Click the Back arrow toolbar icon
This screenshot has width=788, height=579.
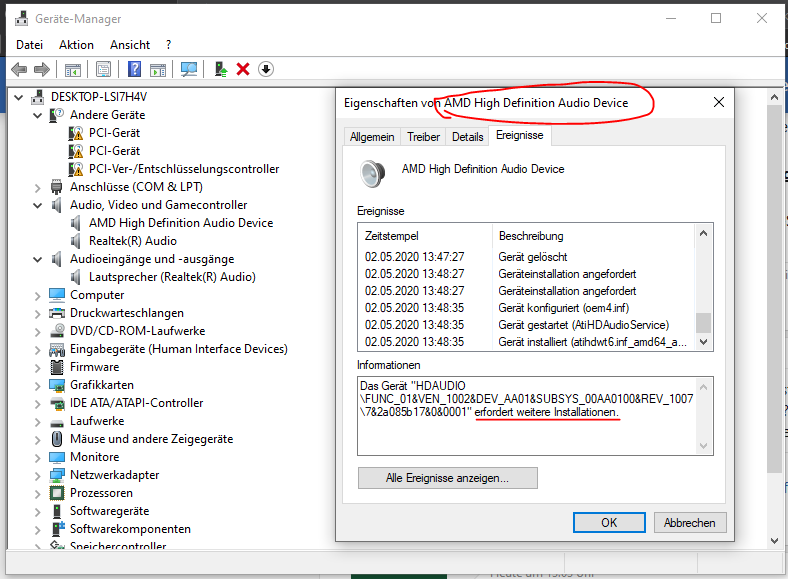click(x=19, y=69)
